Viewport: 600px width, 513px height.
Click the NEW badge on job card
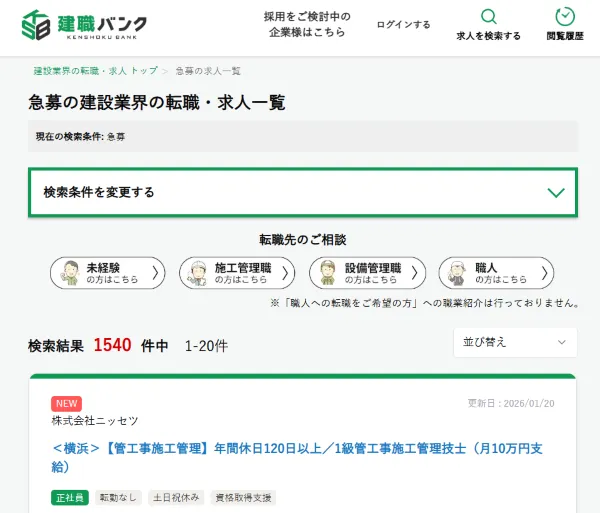pos(66,404)
